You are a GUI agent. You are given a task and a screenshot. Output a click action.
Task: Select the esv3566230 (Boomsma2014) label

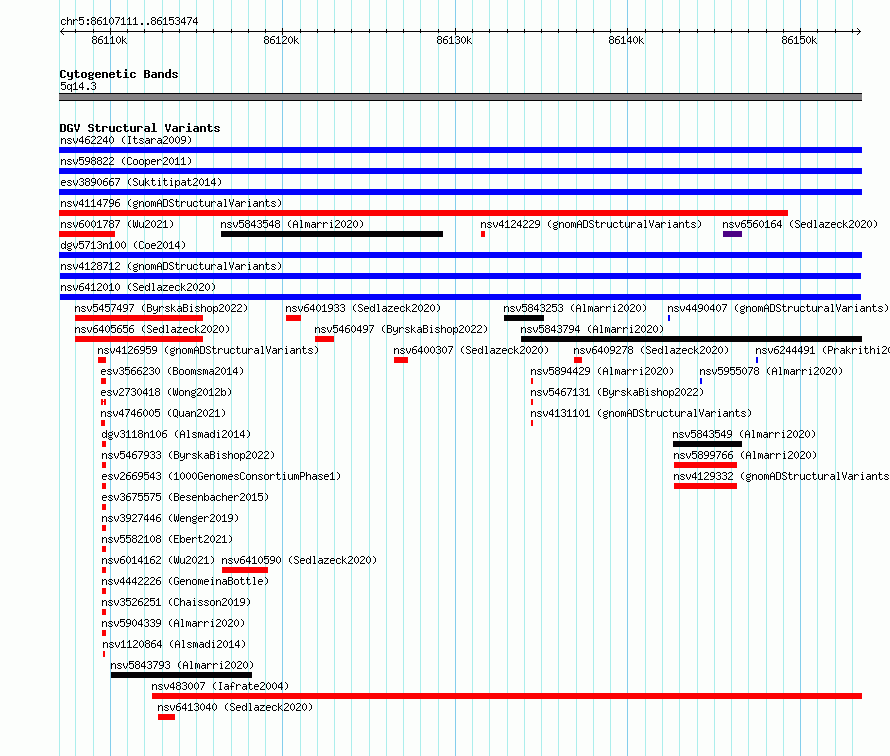[172, 371]
